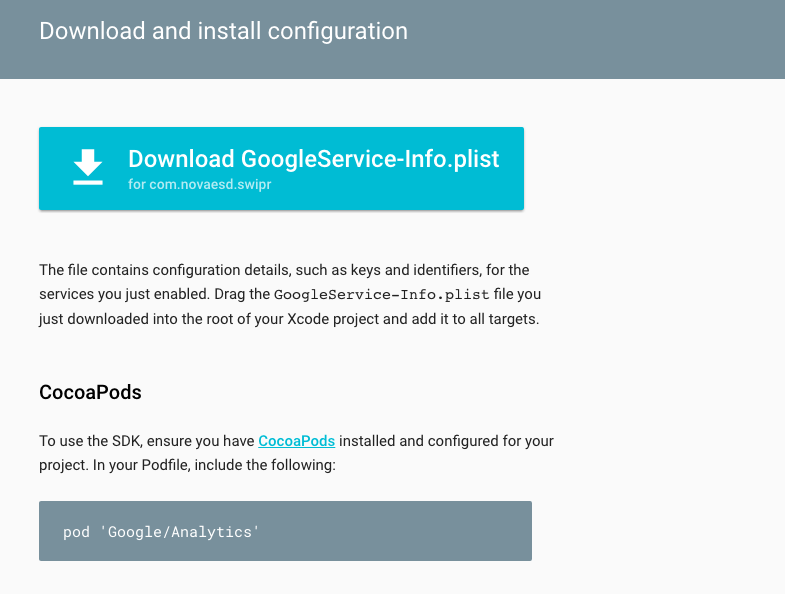Download GoogleService-Info.plist button label
Screen dimensions: 785x594
[313, 158]
